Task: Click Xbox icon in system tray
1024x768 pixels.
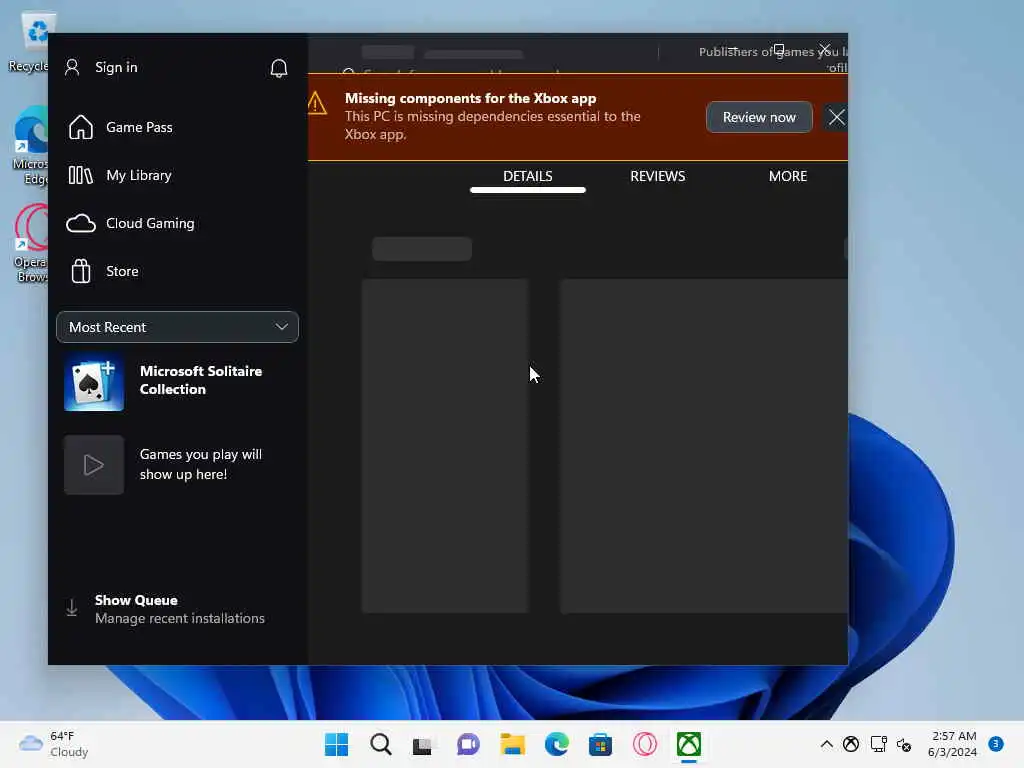Action: tap(851, 744)
